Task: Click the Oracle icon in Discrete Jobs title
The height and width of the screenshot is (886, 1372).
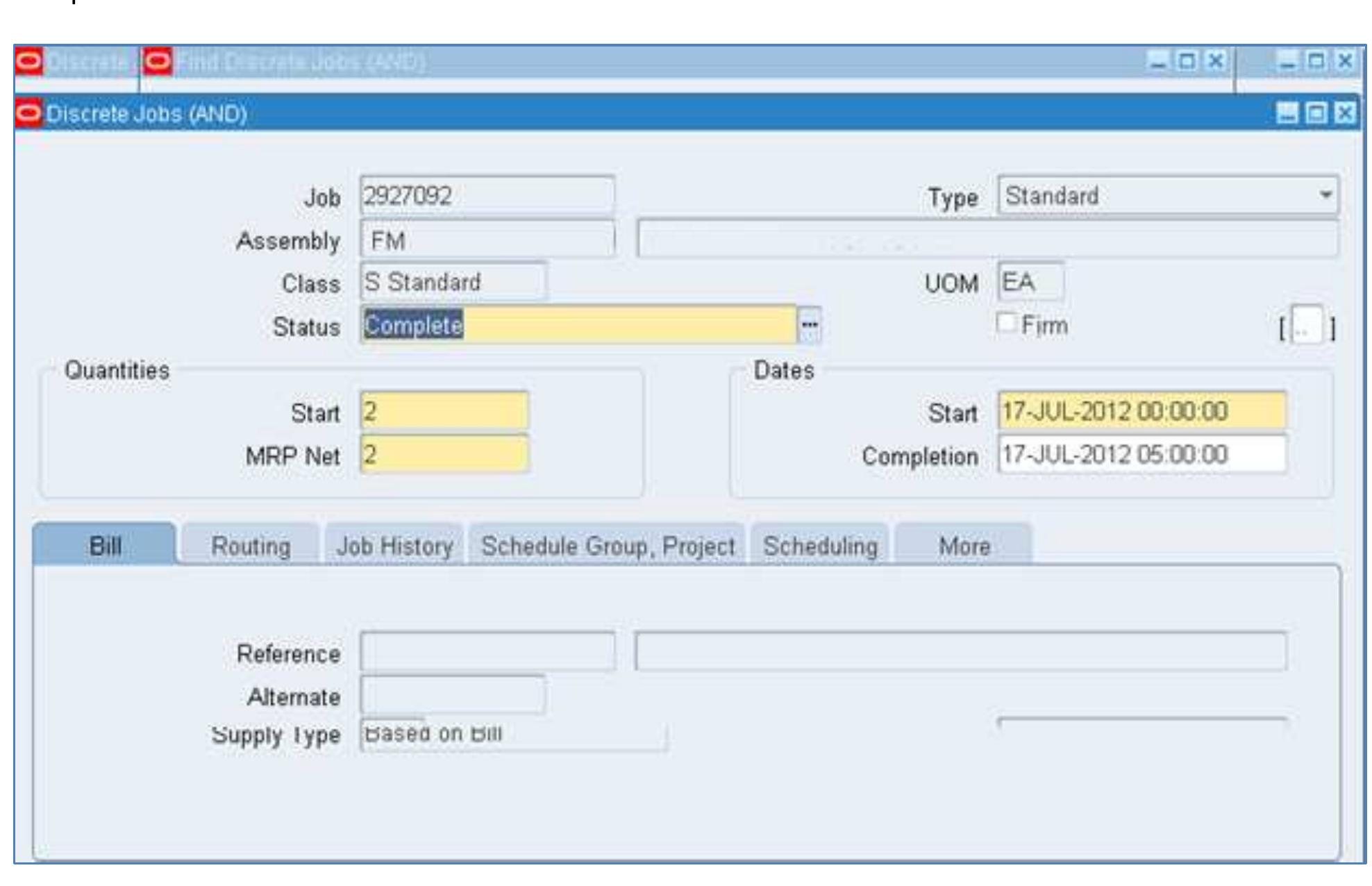Action: point(29,113)
